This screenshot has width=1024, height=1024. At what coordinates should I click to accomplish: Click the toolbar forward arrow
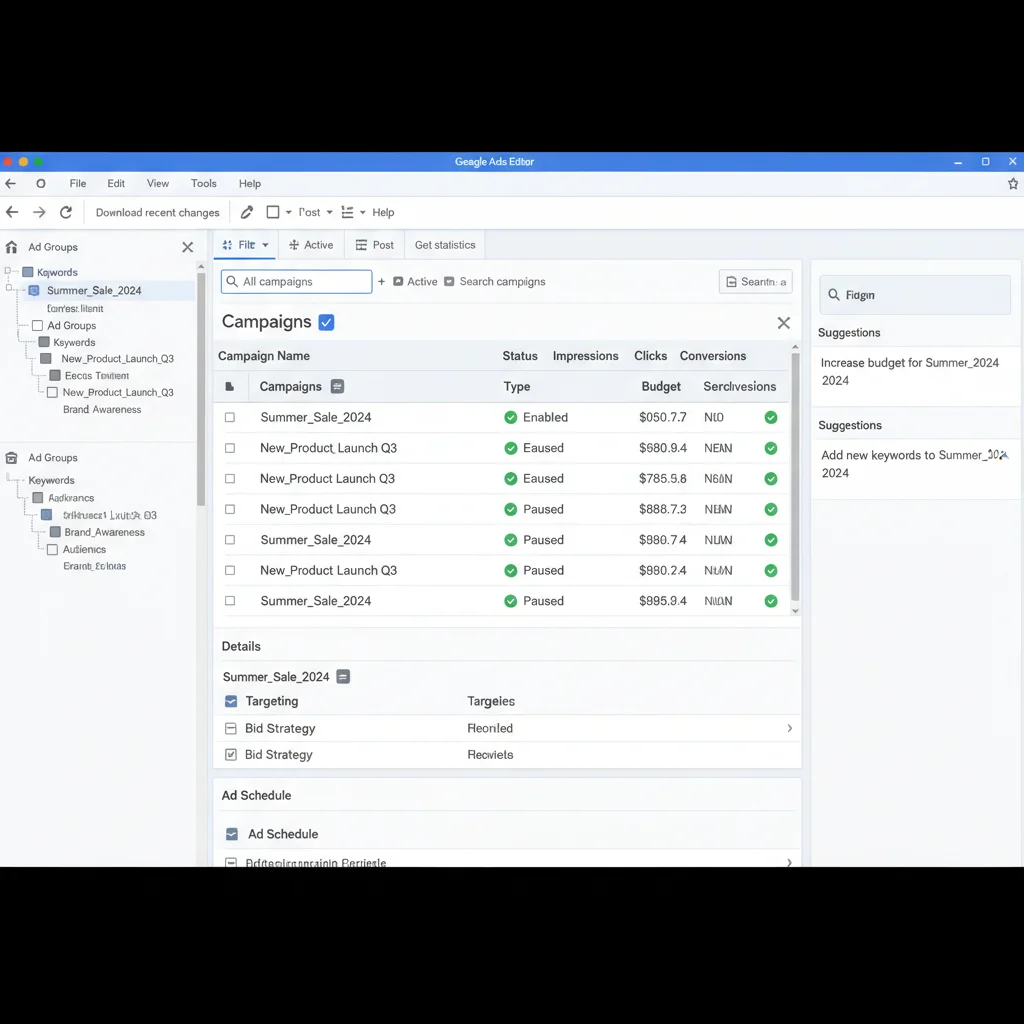[39, 212]
